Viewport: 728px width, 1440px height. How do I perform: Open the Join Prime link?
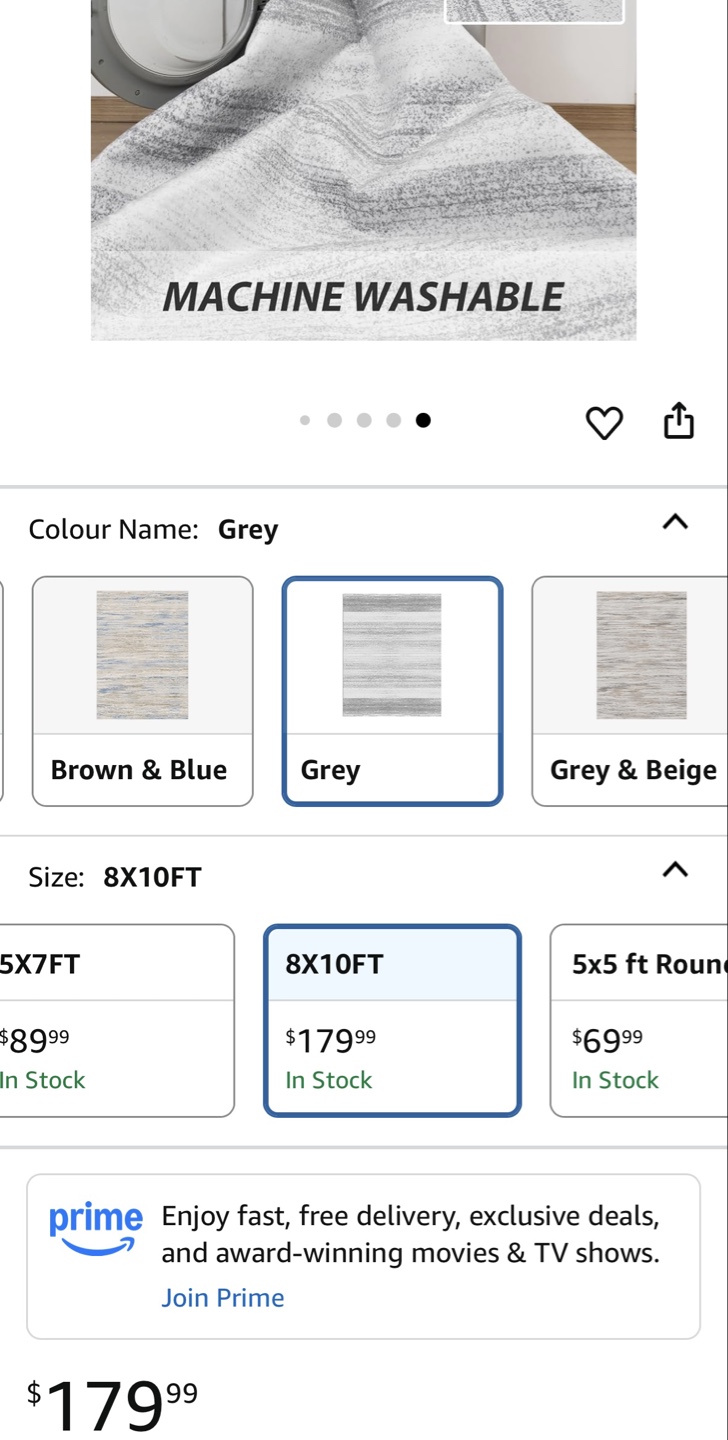(223, 1298)
